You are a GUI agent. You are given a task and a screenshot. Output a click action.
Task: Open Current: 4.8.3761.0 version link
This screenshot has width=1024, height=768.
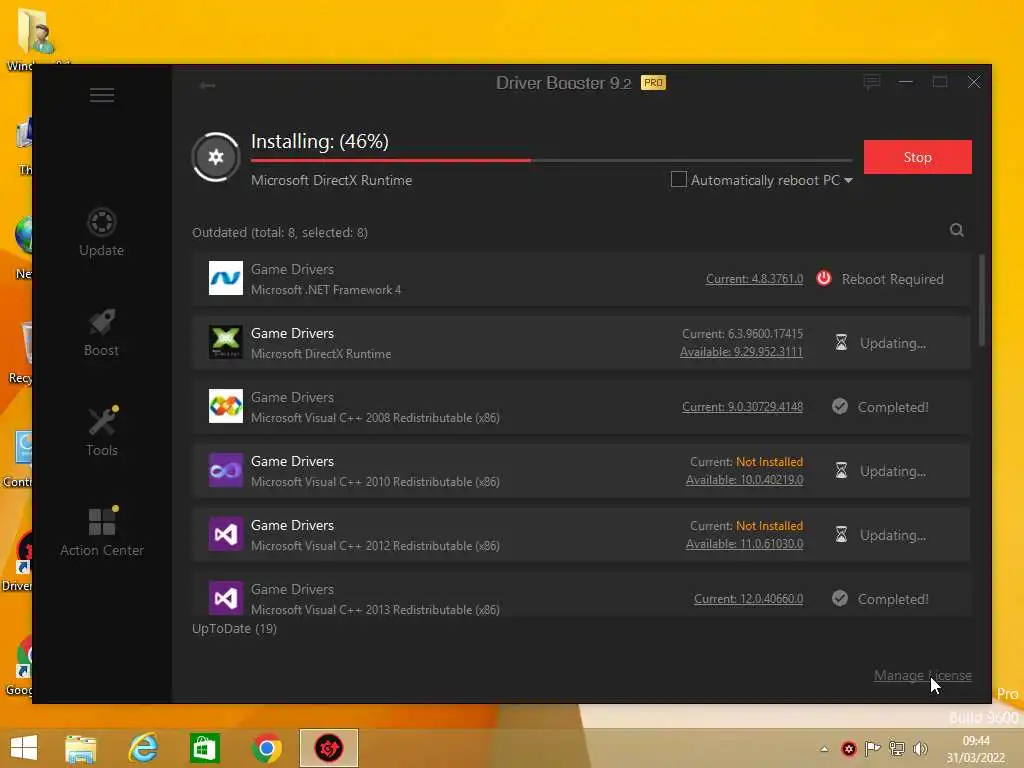[754, 279]
